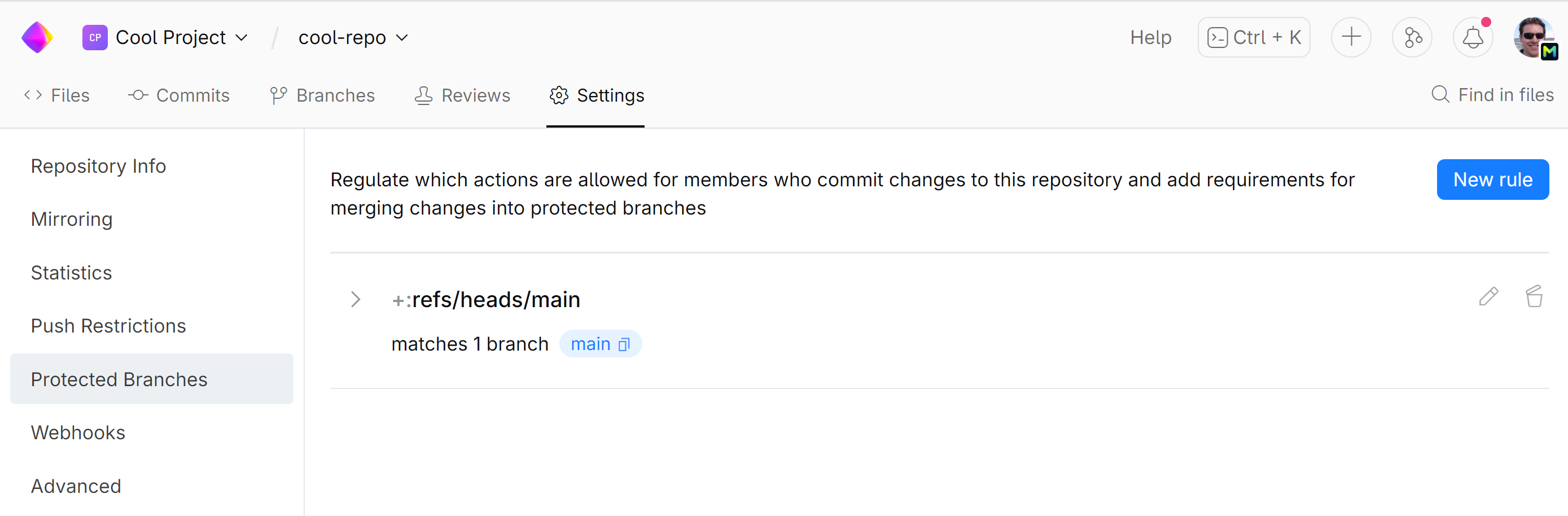This screenshot has height=516, width=1568.
Task: Open Ctrl + K command palette
Action: (x=1254, y=38)
